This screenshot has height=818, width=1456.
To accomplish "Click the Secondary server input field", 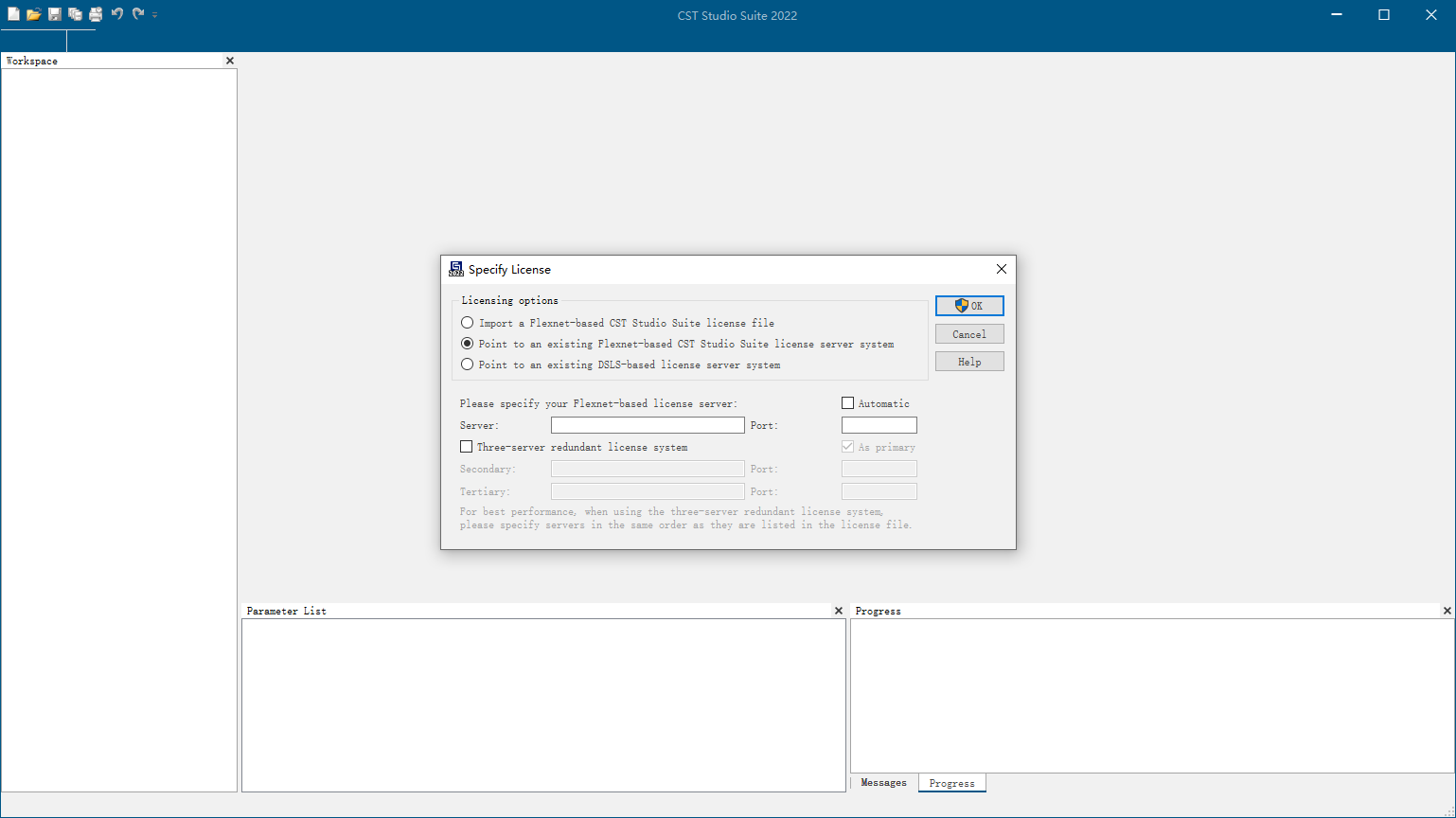I will pos(648,469).
